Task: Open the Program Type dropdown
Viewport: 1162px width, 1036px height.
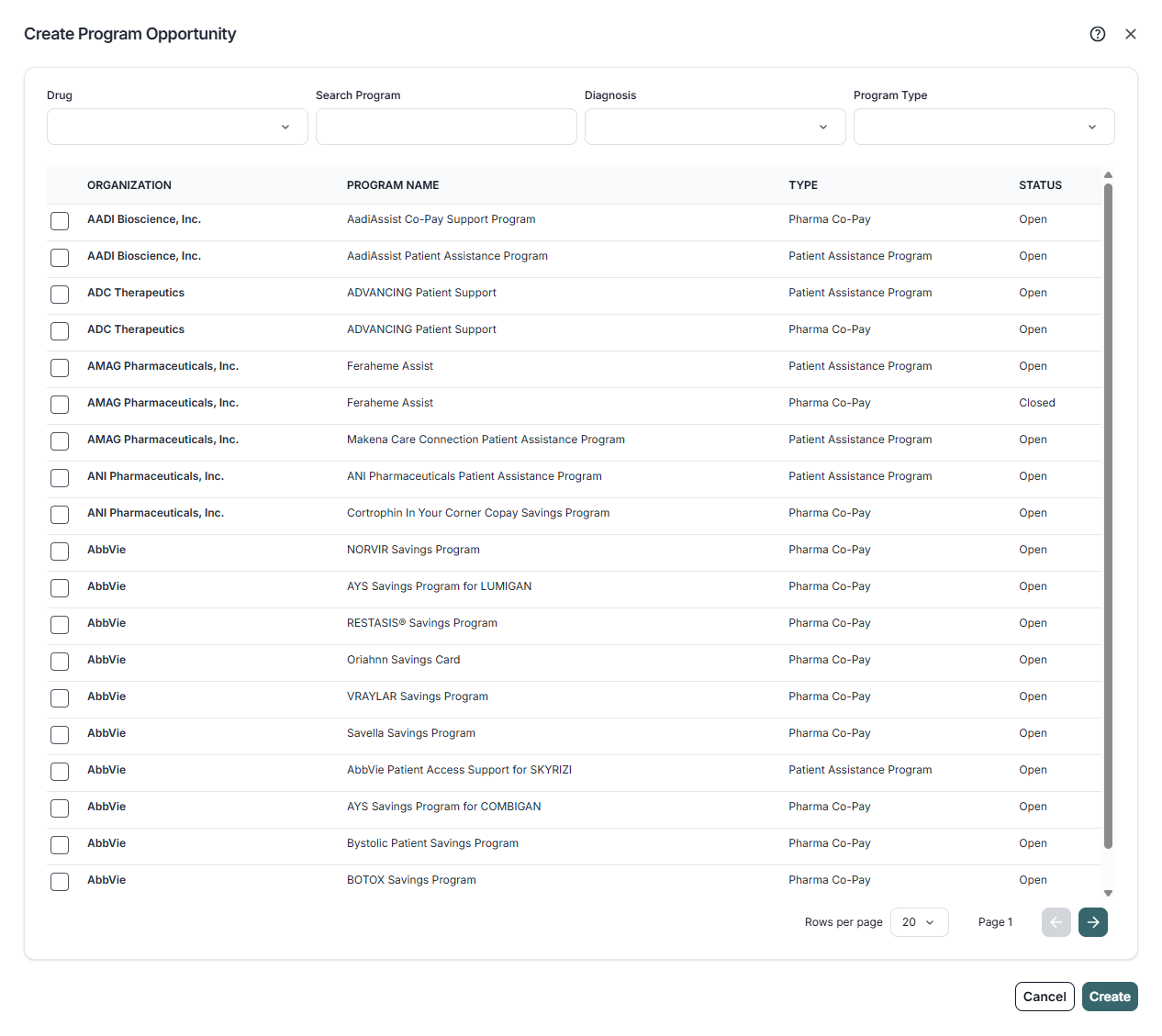Action: pos(983,127)
